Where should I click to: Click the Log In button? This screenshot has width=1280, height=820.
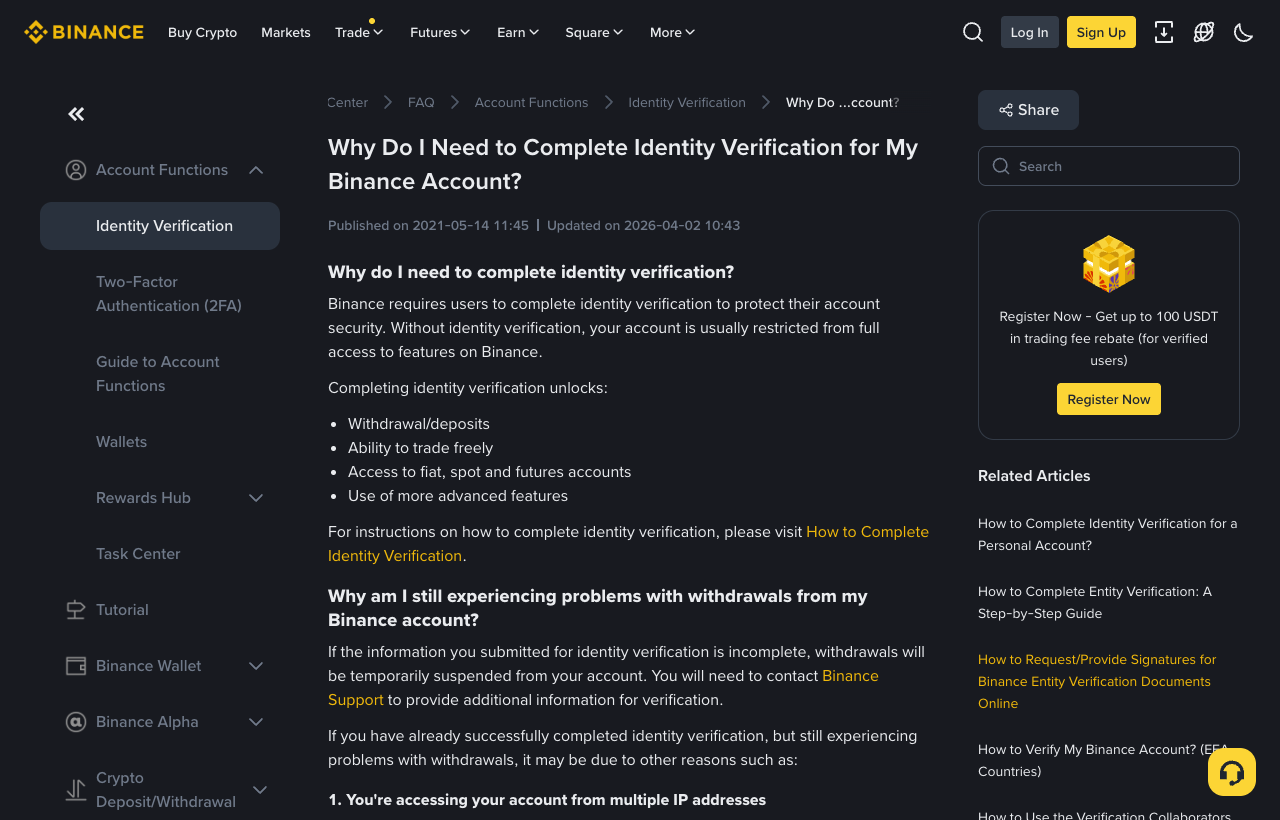tap(1030, 32)
